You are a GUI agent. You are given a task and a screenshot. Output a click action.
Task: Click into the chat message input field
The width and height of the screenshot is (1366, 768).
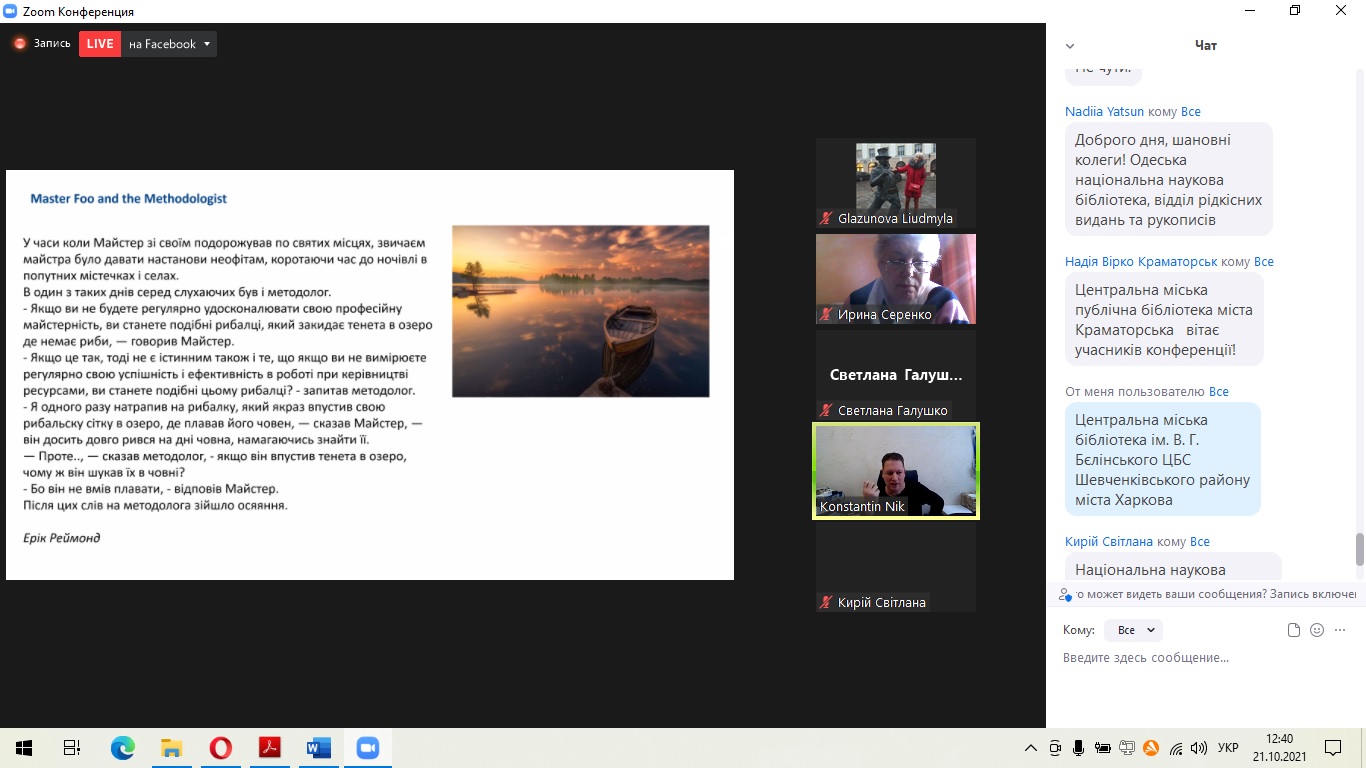(1205, 658)
